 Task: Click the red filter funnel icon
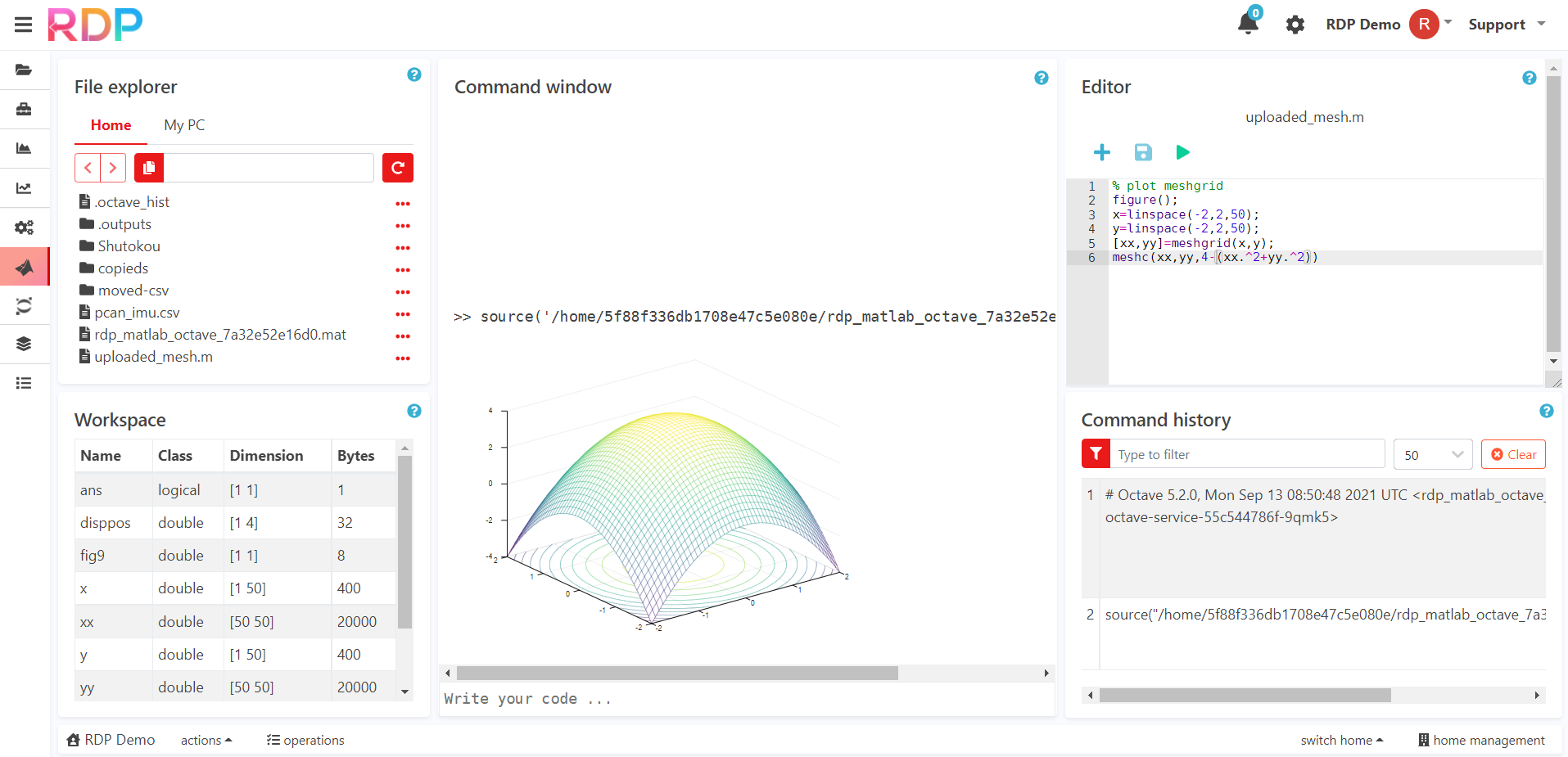coord(1096,453)
